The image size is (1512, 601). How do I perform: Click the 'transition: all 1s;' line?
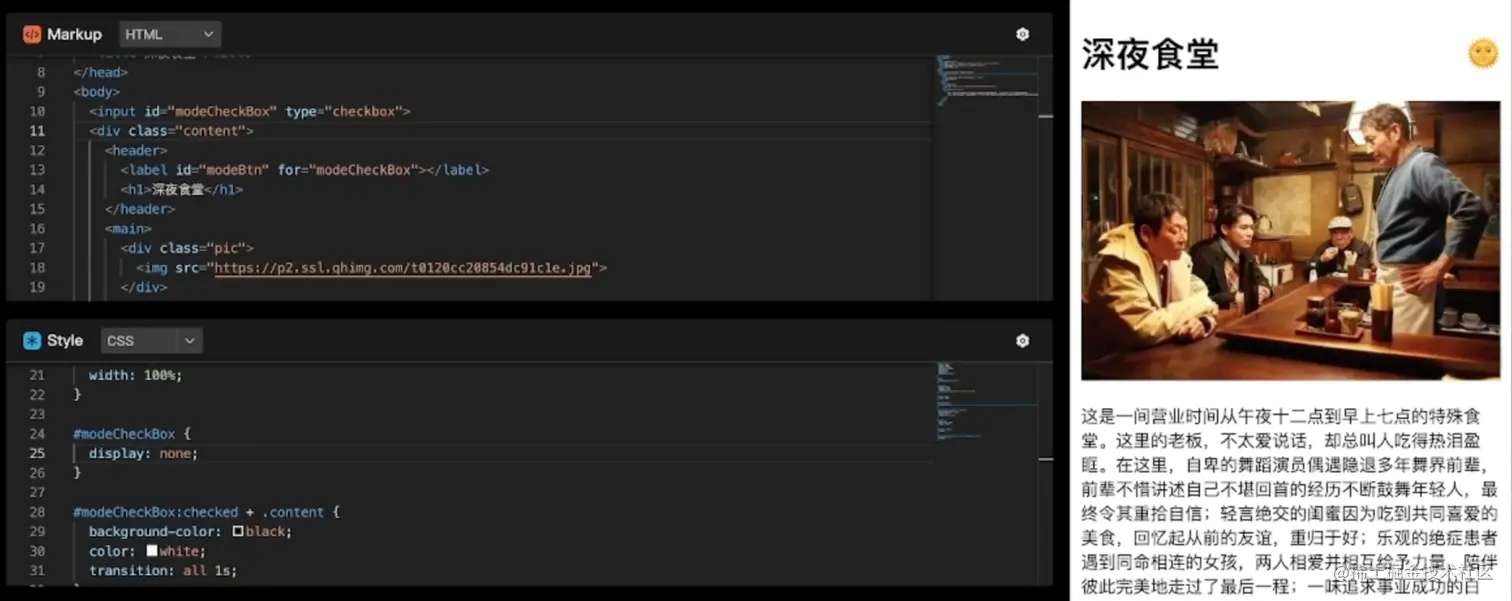(163, 571)
